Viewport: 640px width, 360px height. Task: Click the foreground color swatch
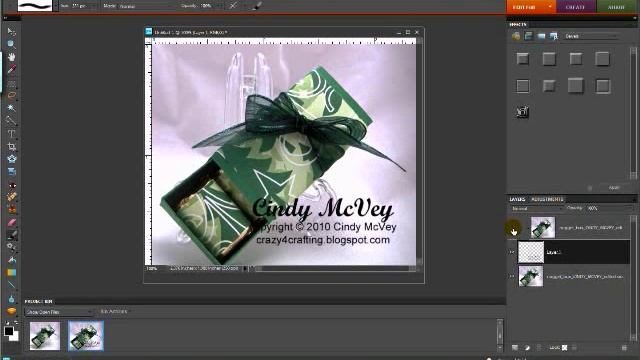coord(8,331)
